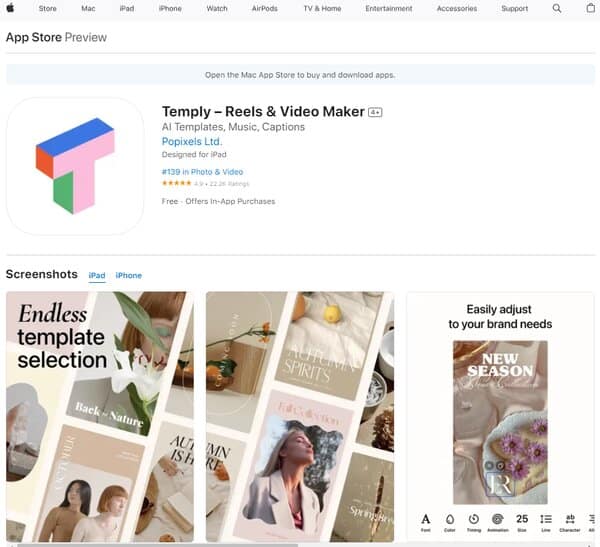Click 'Temply – Reels & Video Maker' title
The height and width of the screenshot is (547, 600).
(x=263, y=111)
